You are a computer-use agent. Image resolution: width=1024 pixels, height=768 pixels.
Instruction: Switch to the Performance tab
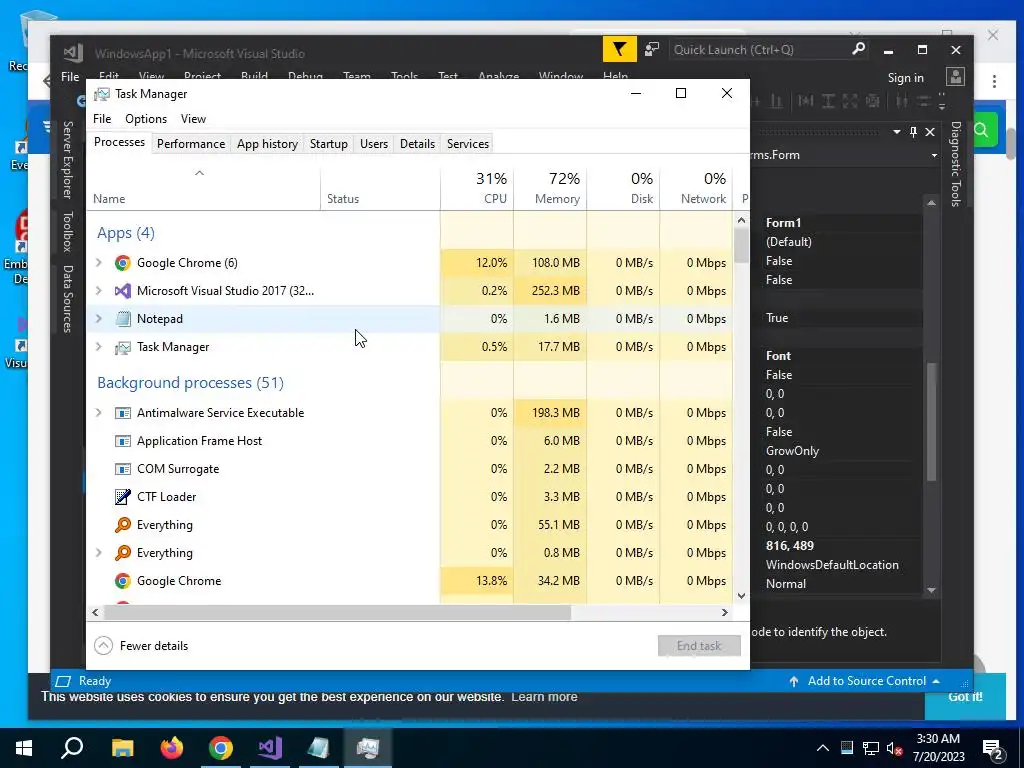click(x=191, y=144)
